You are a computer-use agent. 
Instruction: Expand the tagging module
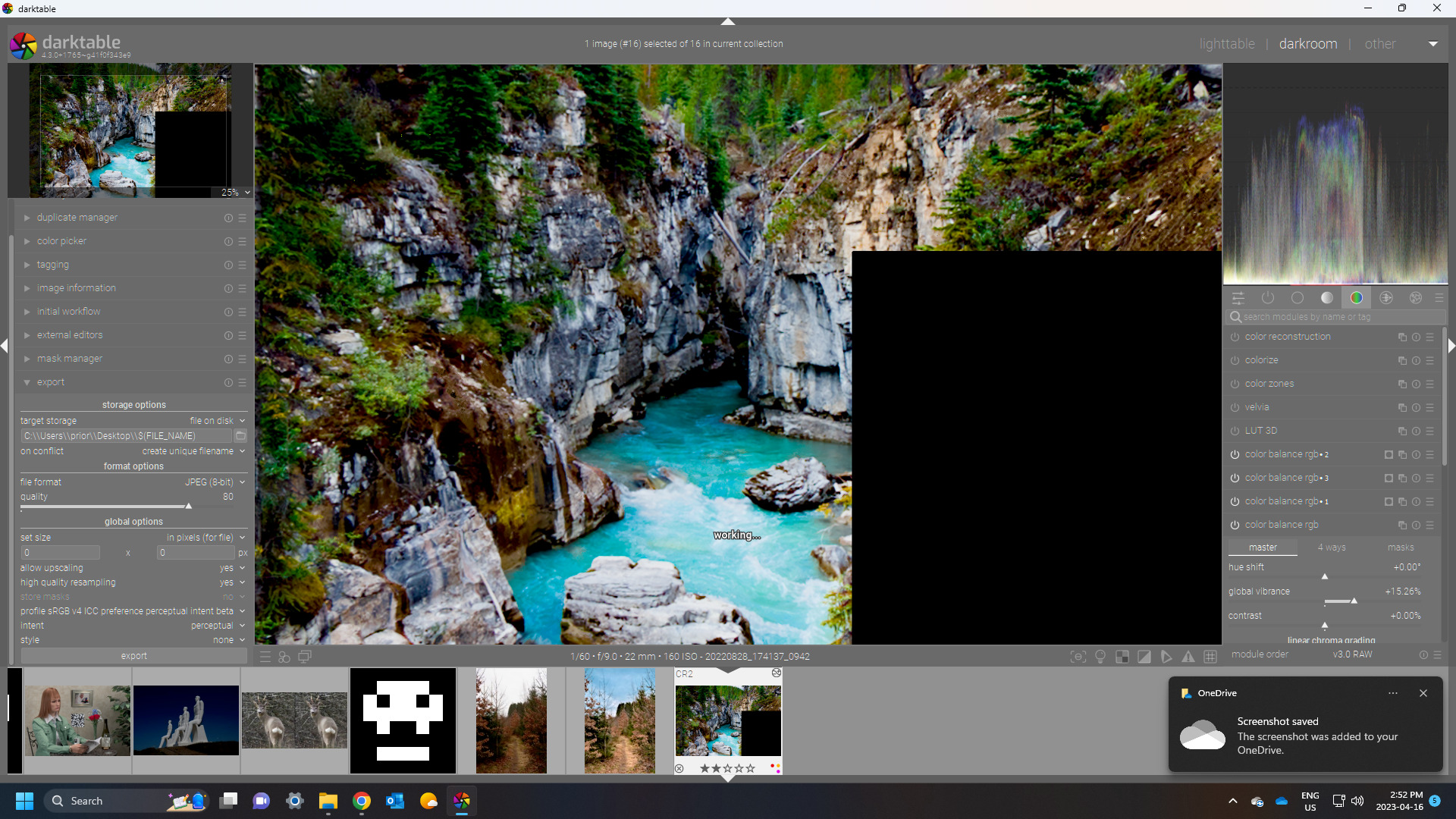click(53, 265)
